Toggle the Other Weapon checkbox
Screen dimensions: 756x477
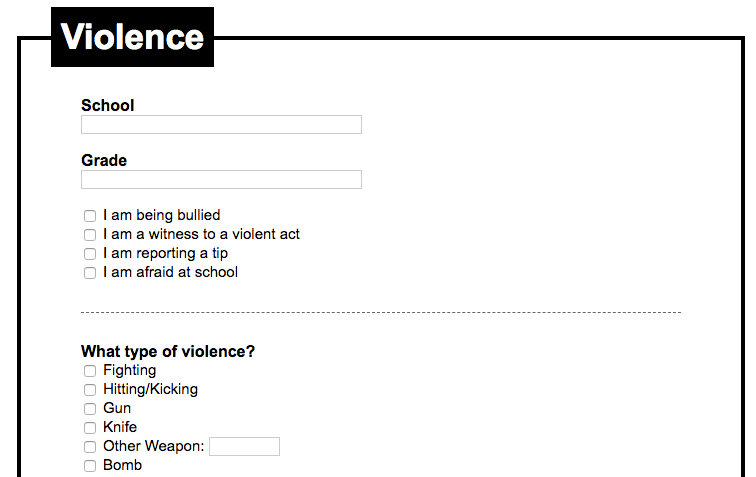click(x=90, y=447)
